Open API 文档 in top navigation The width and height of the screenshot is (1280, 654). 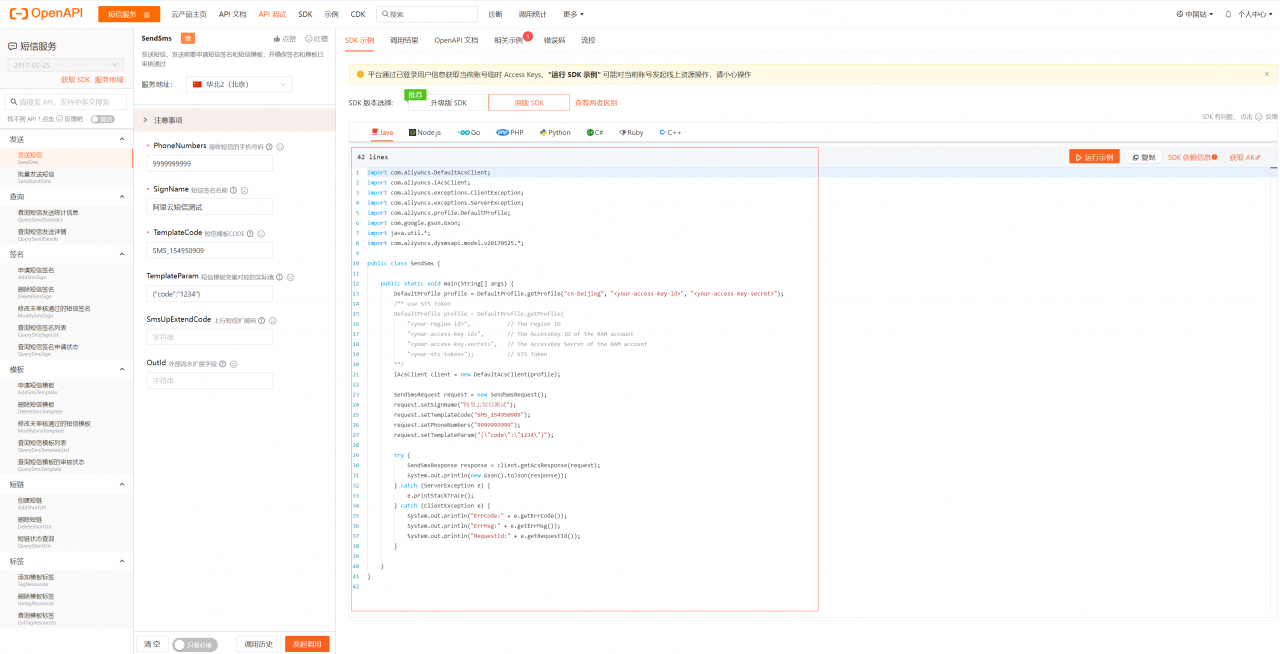[233, 14]
